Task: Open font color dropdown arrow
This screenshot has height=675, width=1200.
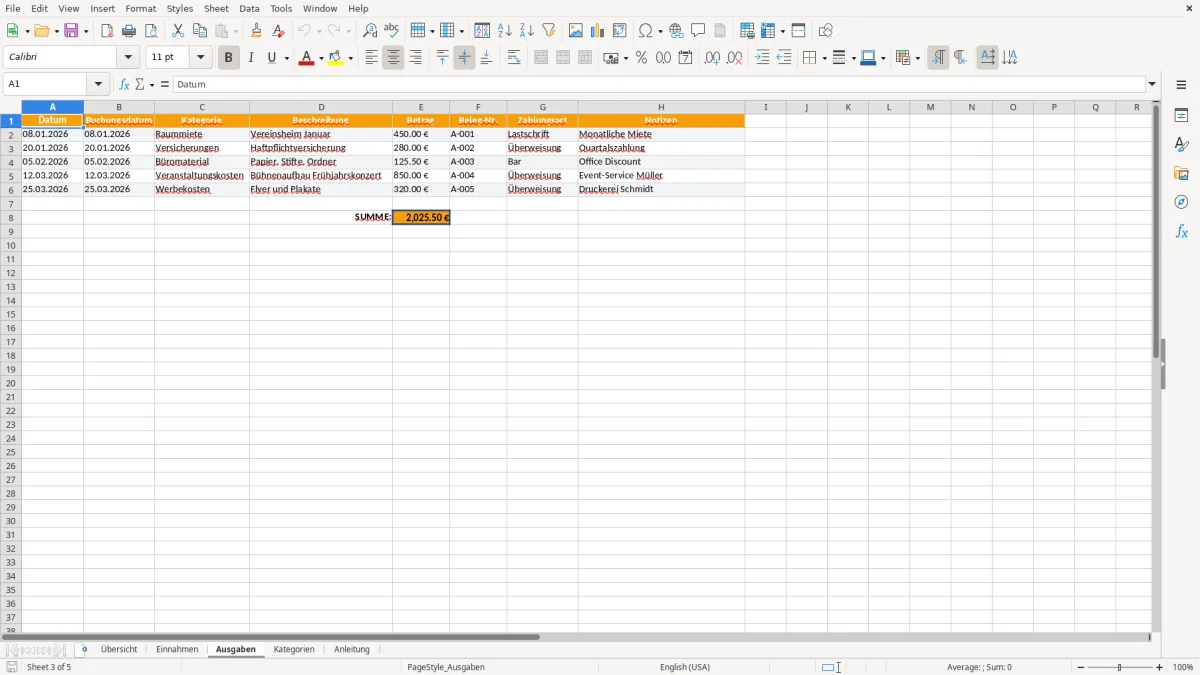Action: pyautogui.click(x=320, y=58)
